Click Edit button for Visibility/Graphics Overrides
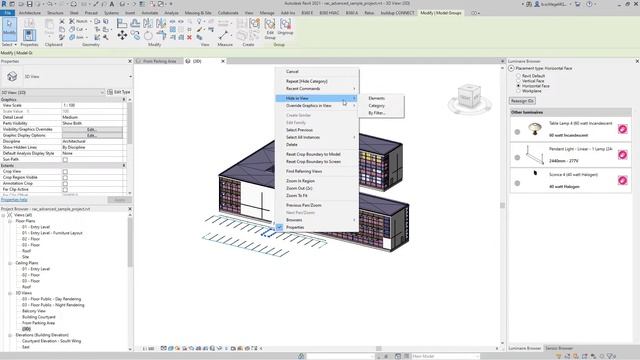Screen dimensions: 640x360 point(92,129)
